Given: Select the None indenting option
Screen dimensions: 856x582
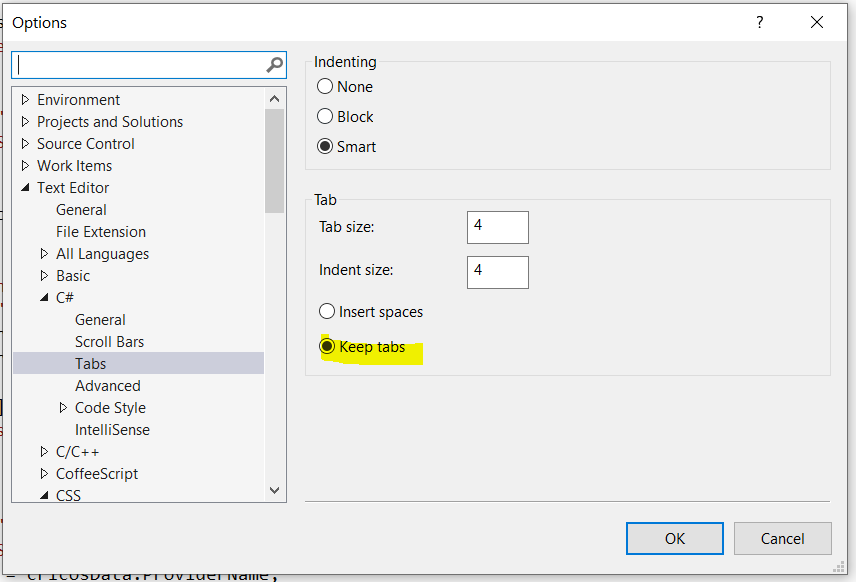Looking at the screenshot, I should [x=325, y=87].
